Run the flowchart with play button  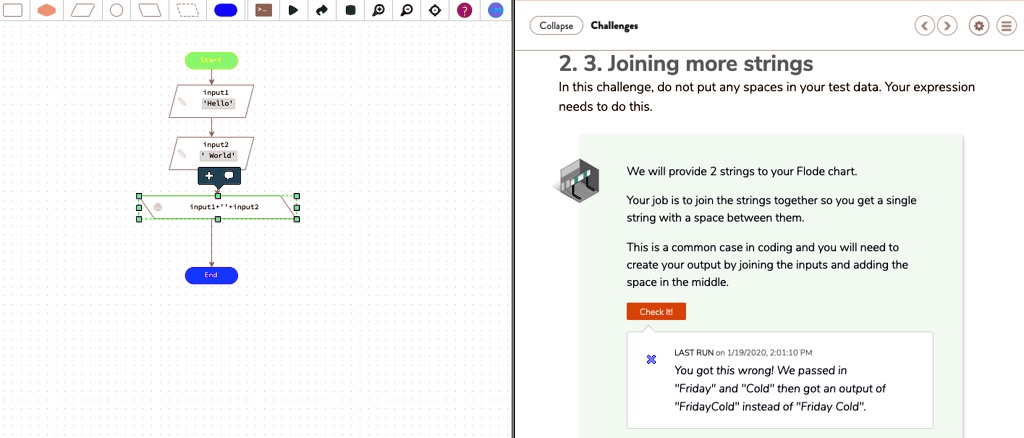click(x=293, y=10)
